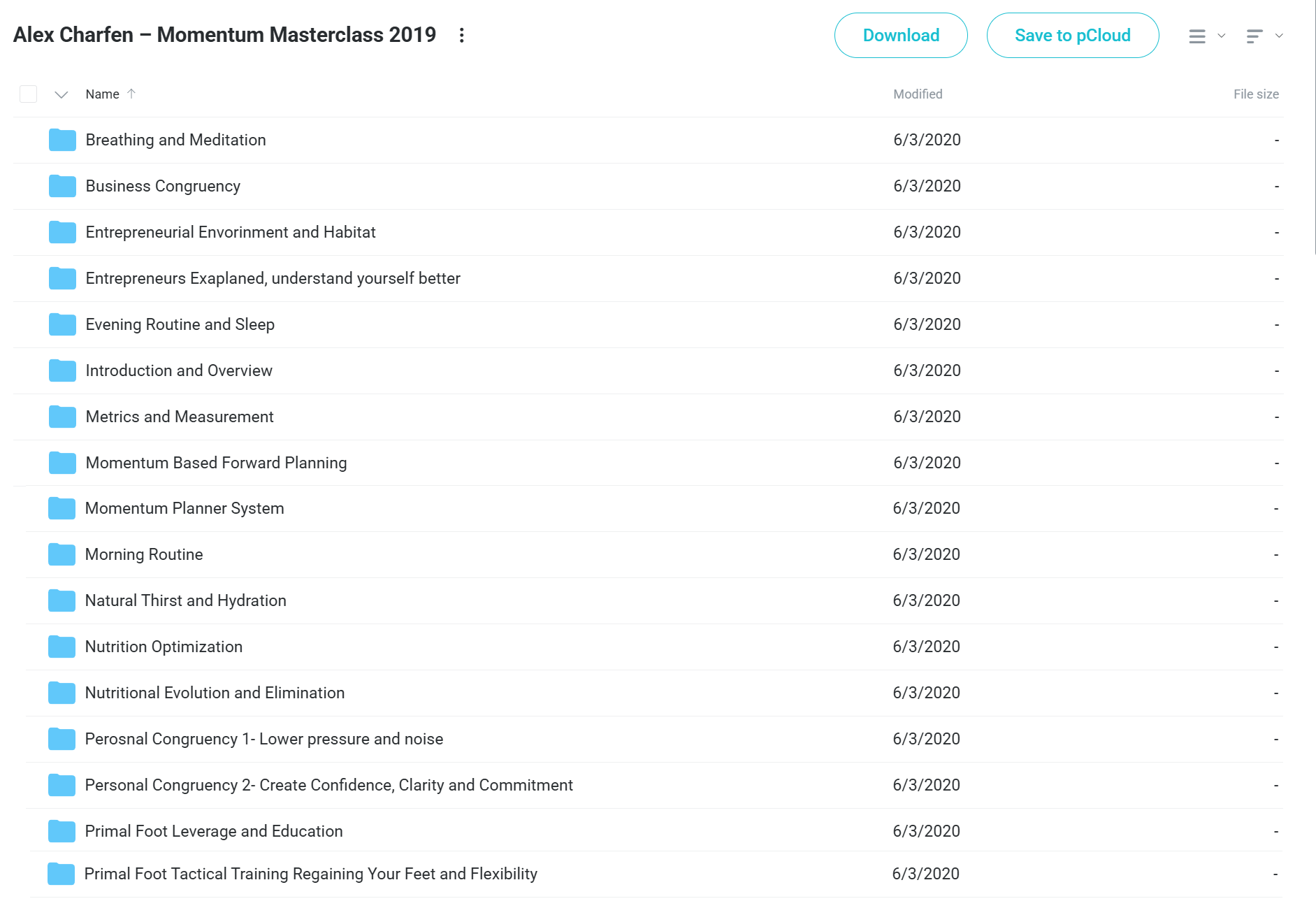Click the Primal Foot Leverage and Education folder icon
This screenshot has width=1316, height=908.
pos(62,831)
